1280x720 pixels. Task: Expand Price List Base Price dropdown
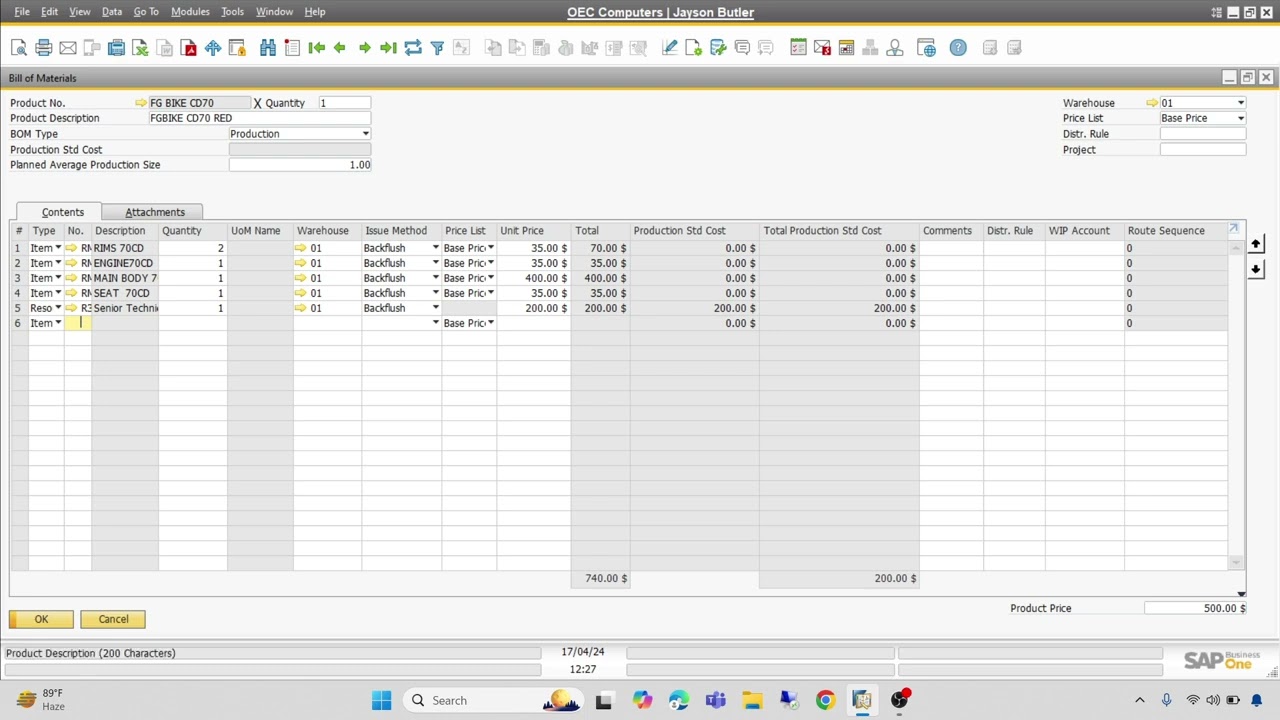coord(1241,118)
